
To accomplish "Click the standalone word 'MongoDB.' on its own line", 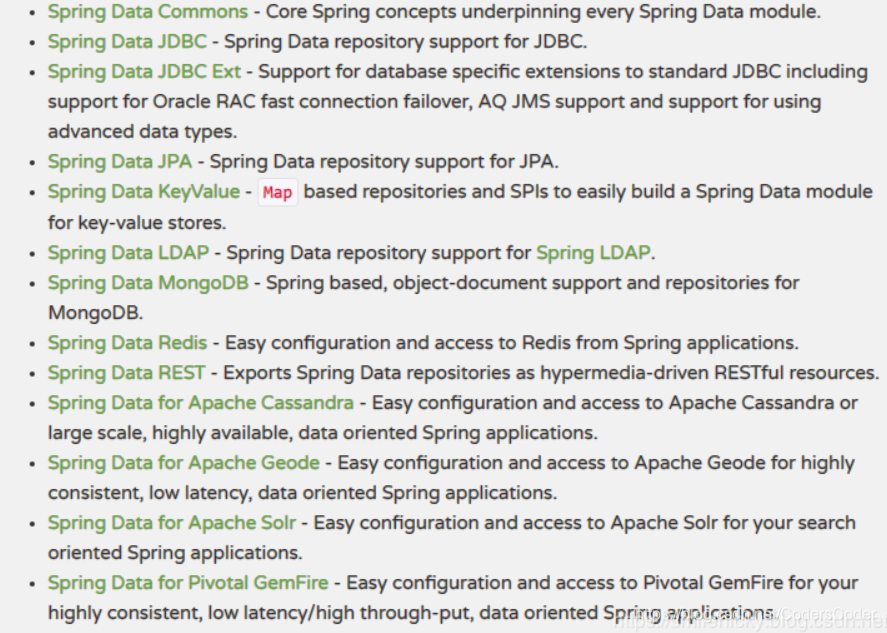I will tap(96, 313).
